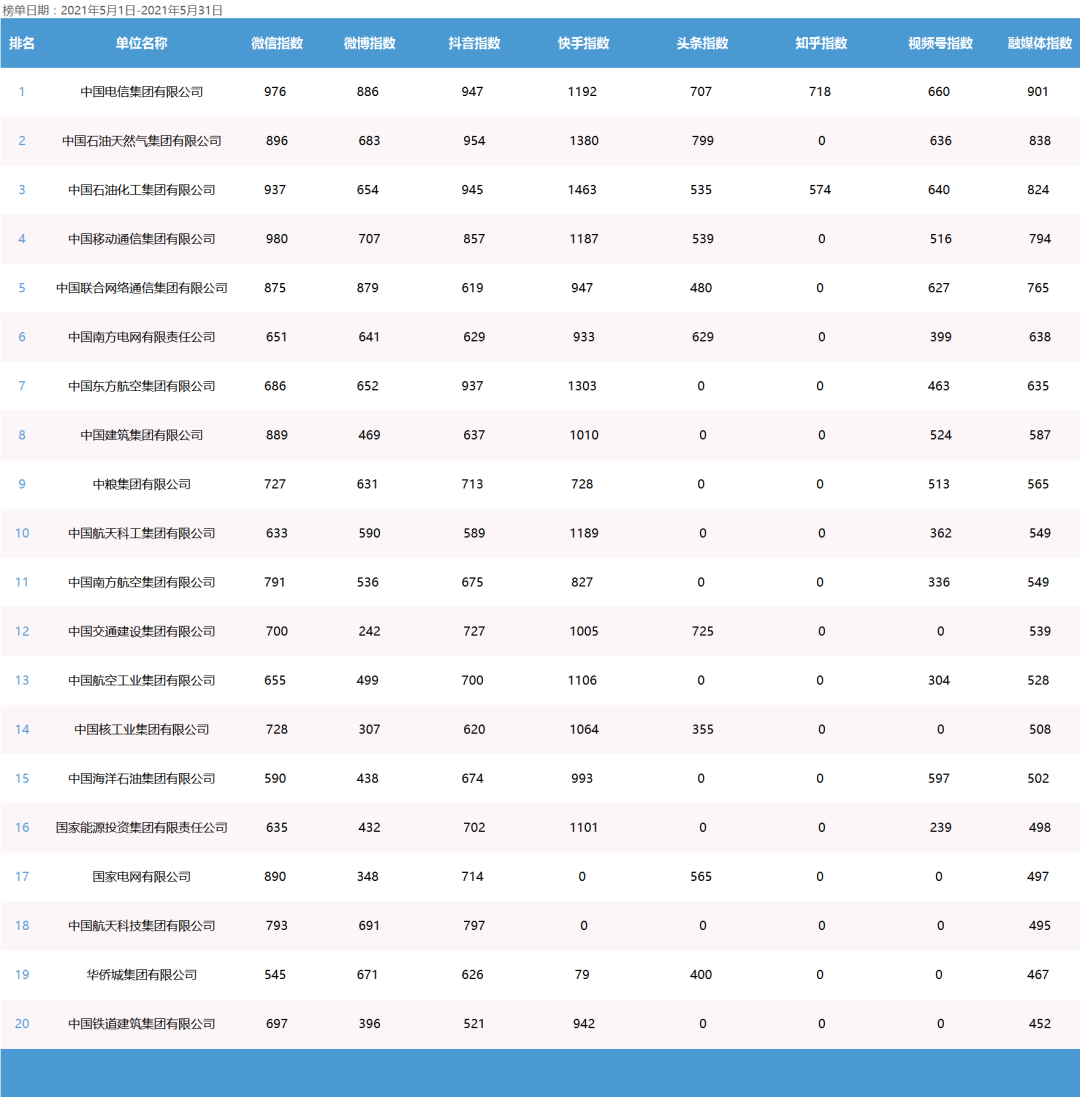Viewport: 1080px width, 1097px height.
Task: Click the 单位名称 column header
Action: tap(141, 43)
